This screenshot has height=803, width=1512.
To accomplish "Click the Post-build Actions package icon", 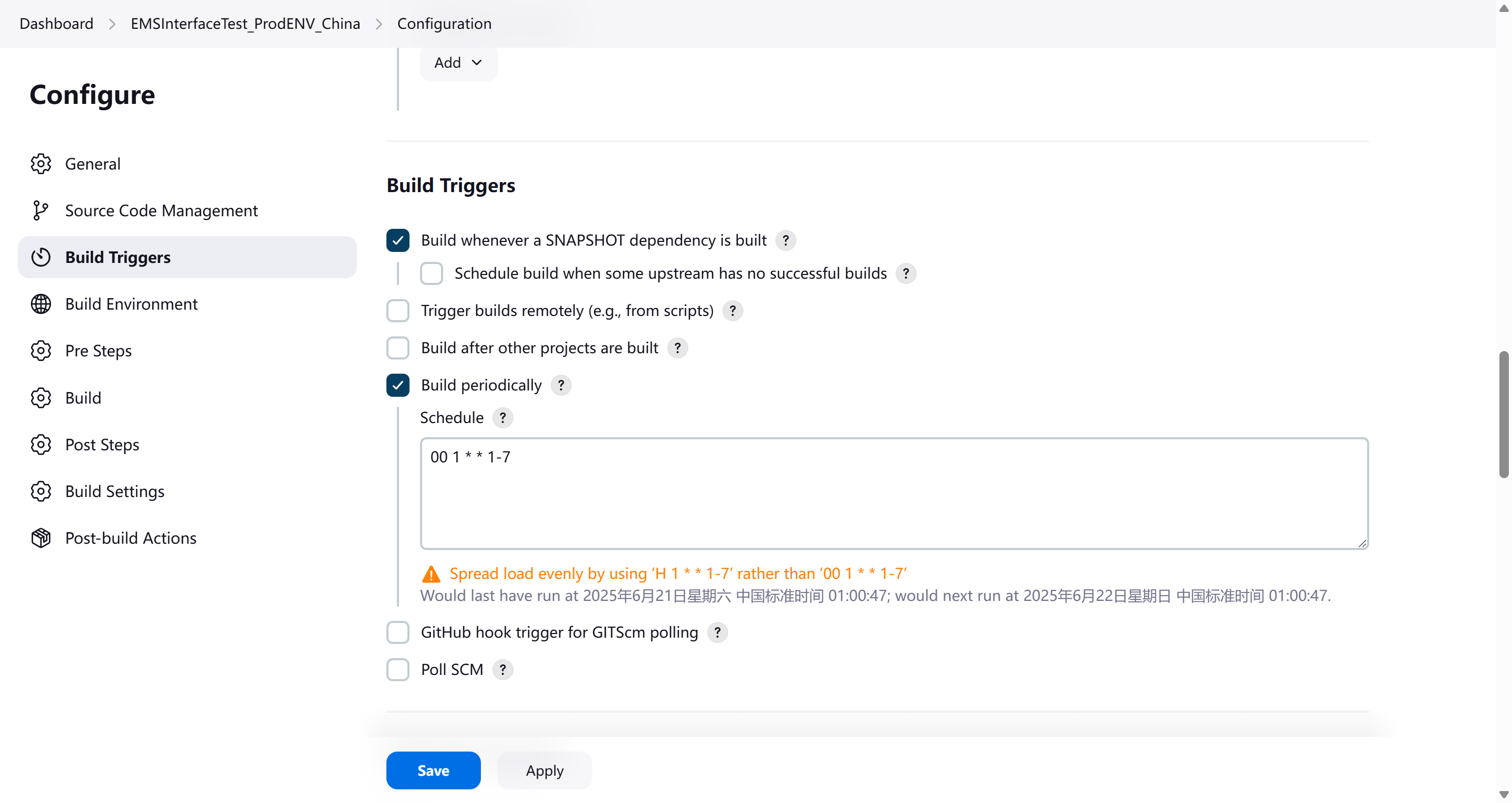I will 40,537.
